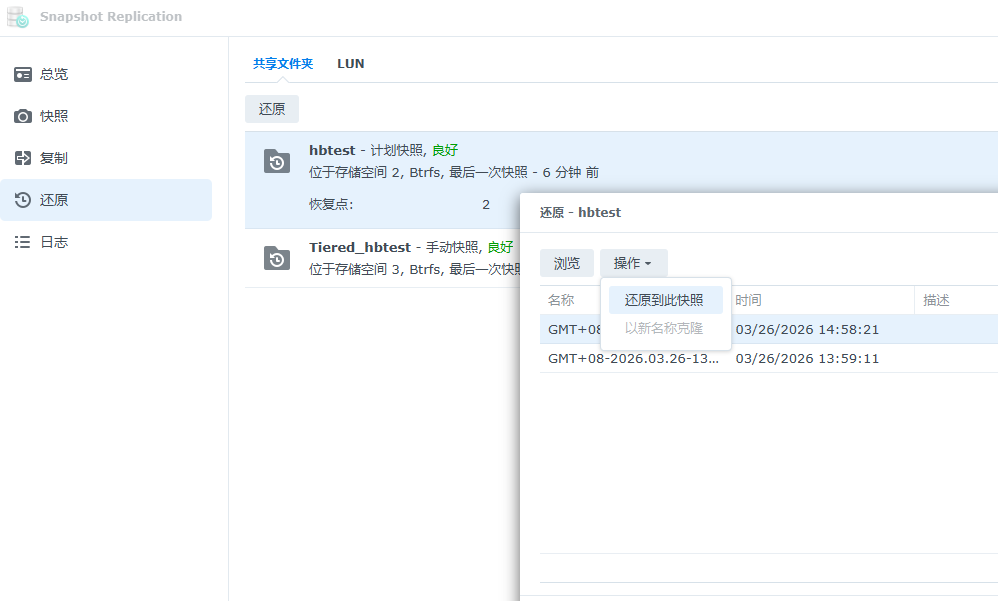Select the Tiered_hbtest folder row
This screenshot has width=998, height=601.
(x=400, y=259)
